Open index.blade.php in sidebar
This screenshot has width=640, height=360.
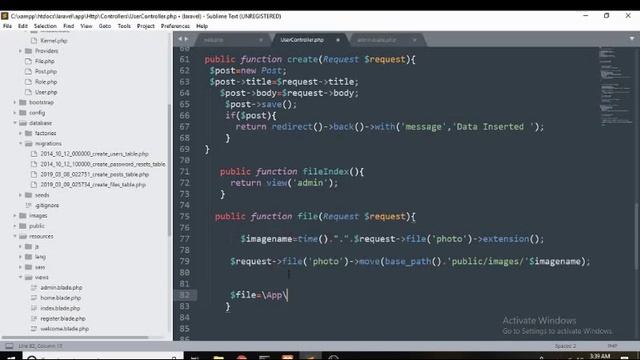60,308
